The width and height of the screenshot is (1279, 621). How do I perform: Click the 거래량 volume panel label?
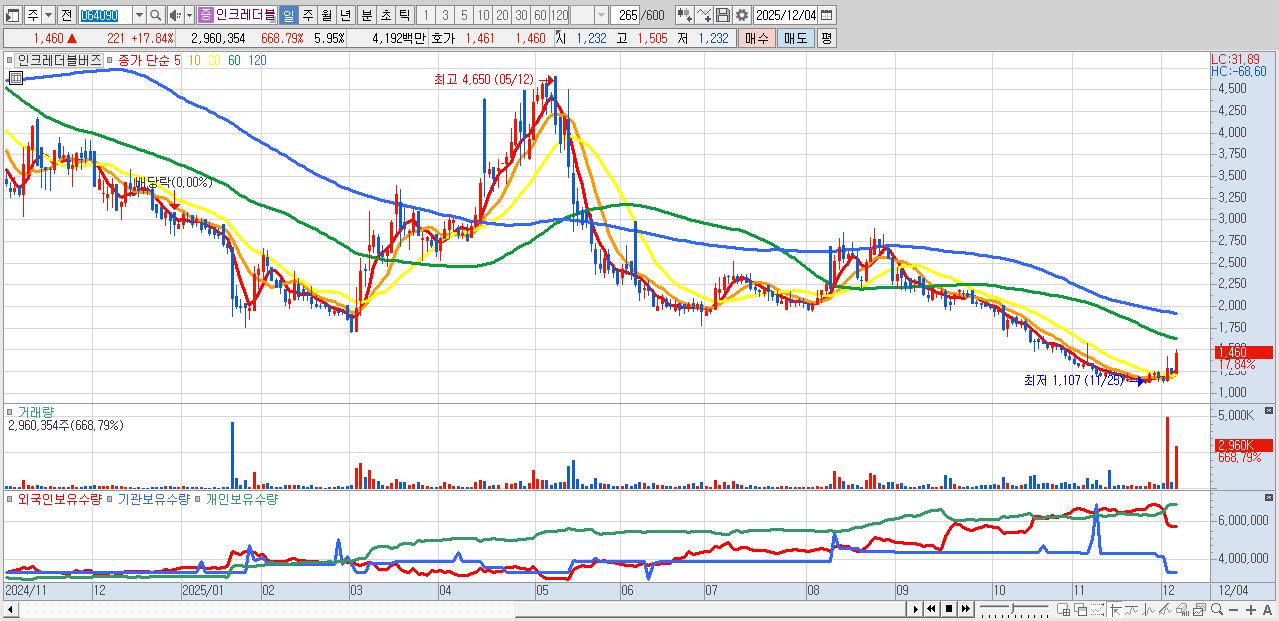coord(35,412)
